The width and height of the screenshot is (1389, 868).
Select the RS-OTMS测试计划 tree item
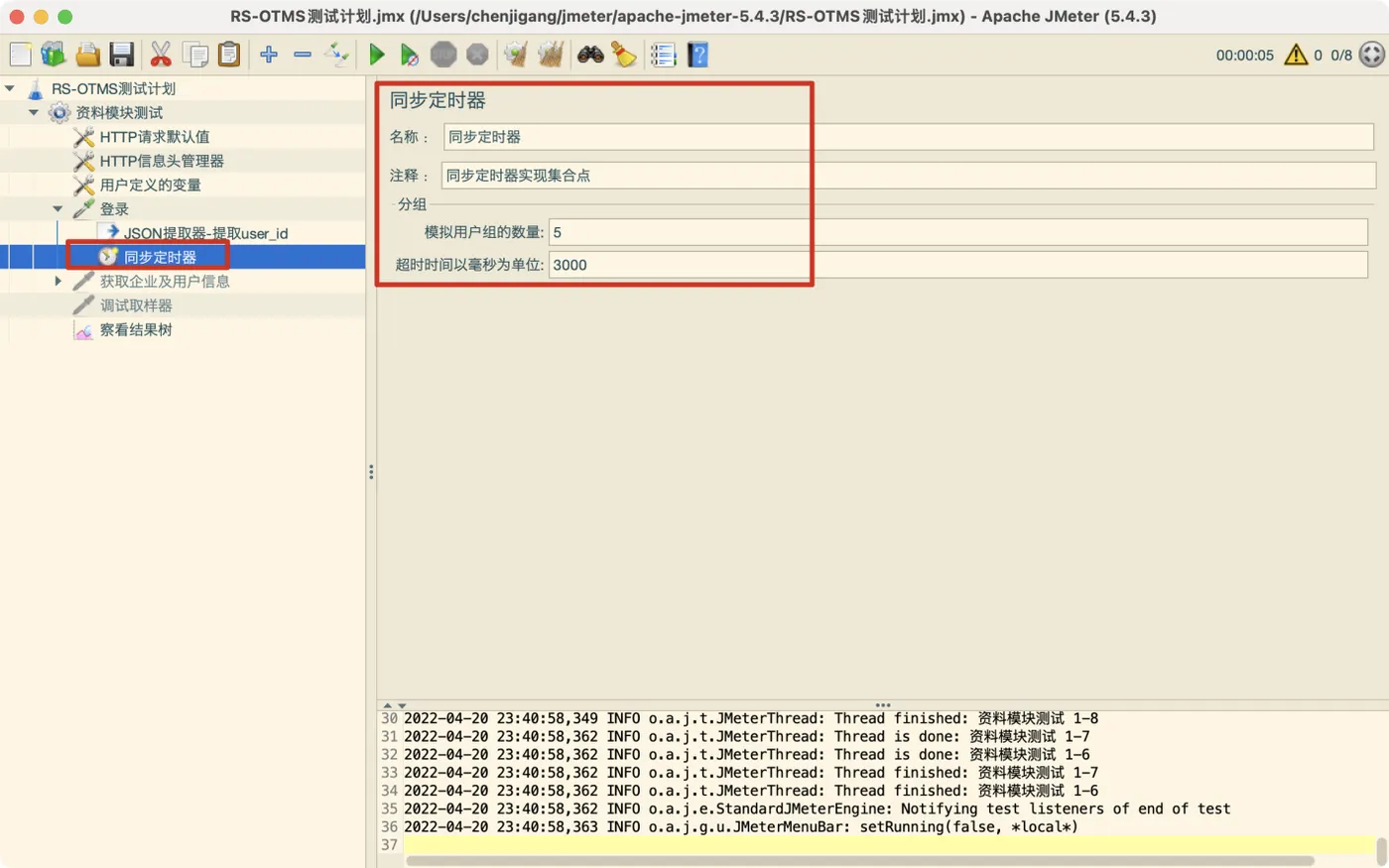click(x=113, y=88)
